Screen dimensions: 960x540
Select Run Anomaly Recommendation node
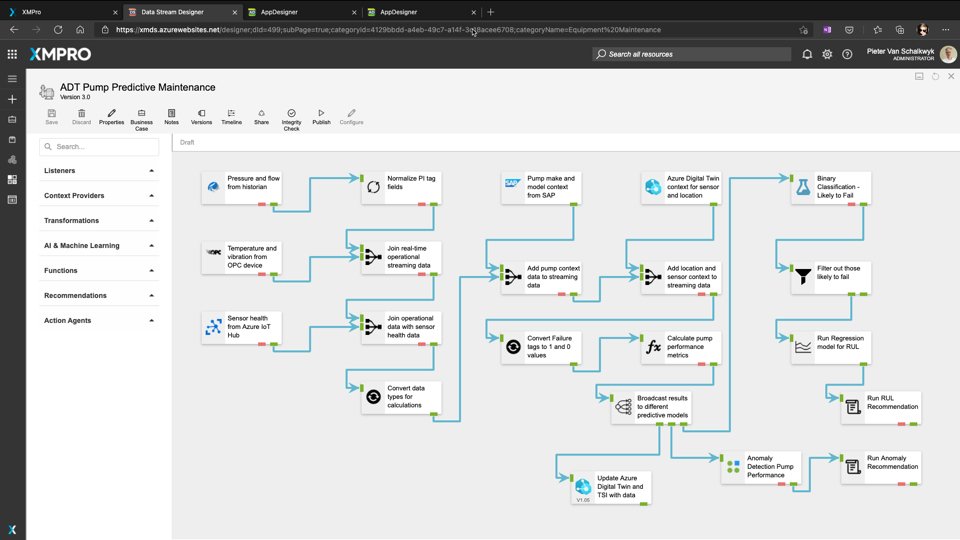[x=880, y=467]
